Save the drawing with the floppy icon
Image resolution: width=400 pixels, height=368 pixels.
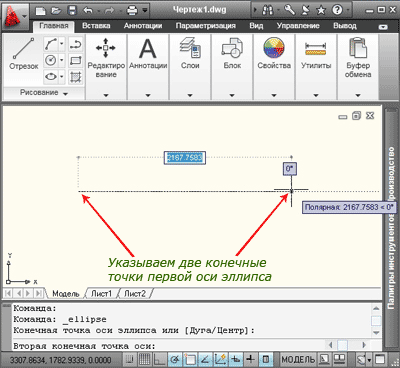72,11
